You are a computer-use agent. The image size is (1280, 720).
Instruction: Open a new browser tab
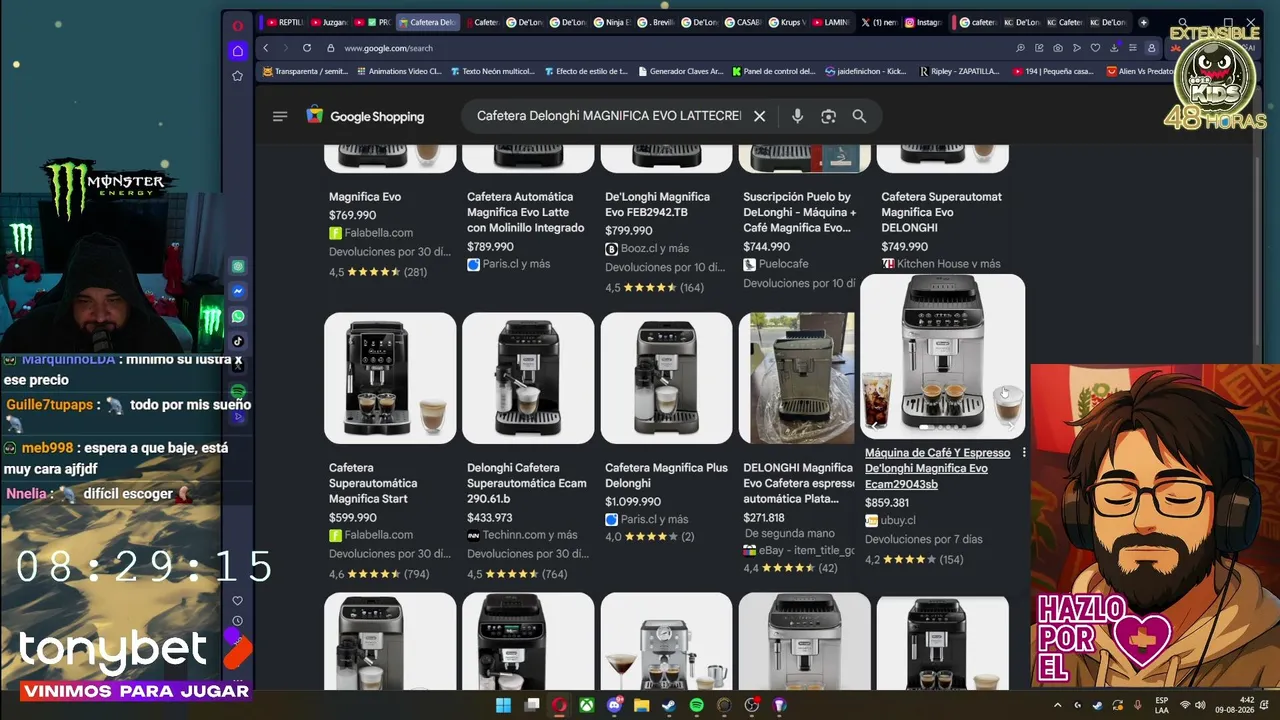pos(1144,22)
